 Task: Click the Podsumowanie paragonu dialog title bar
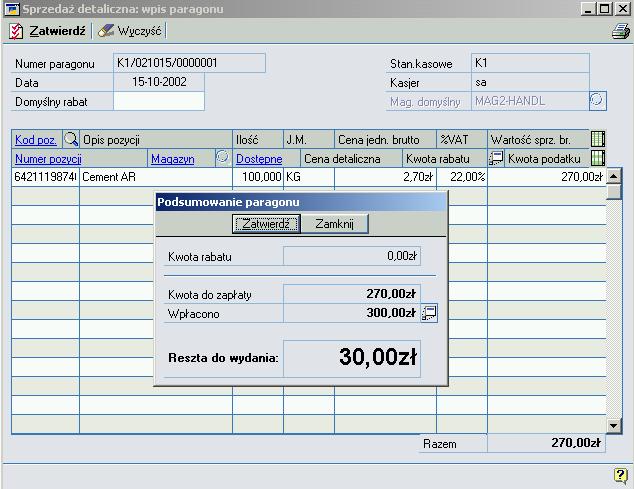click(x=302, y=202)
